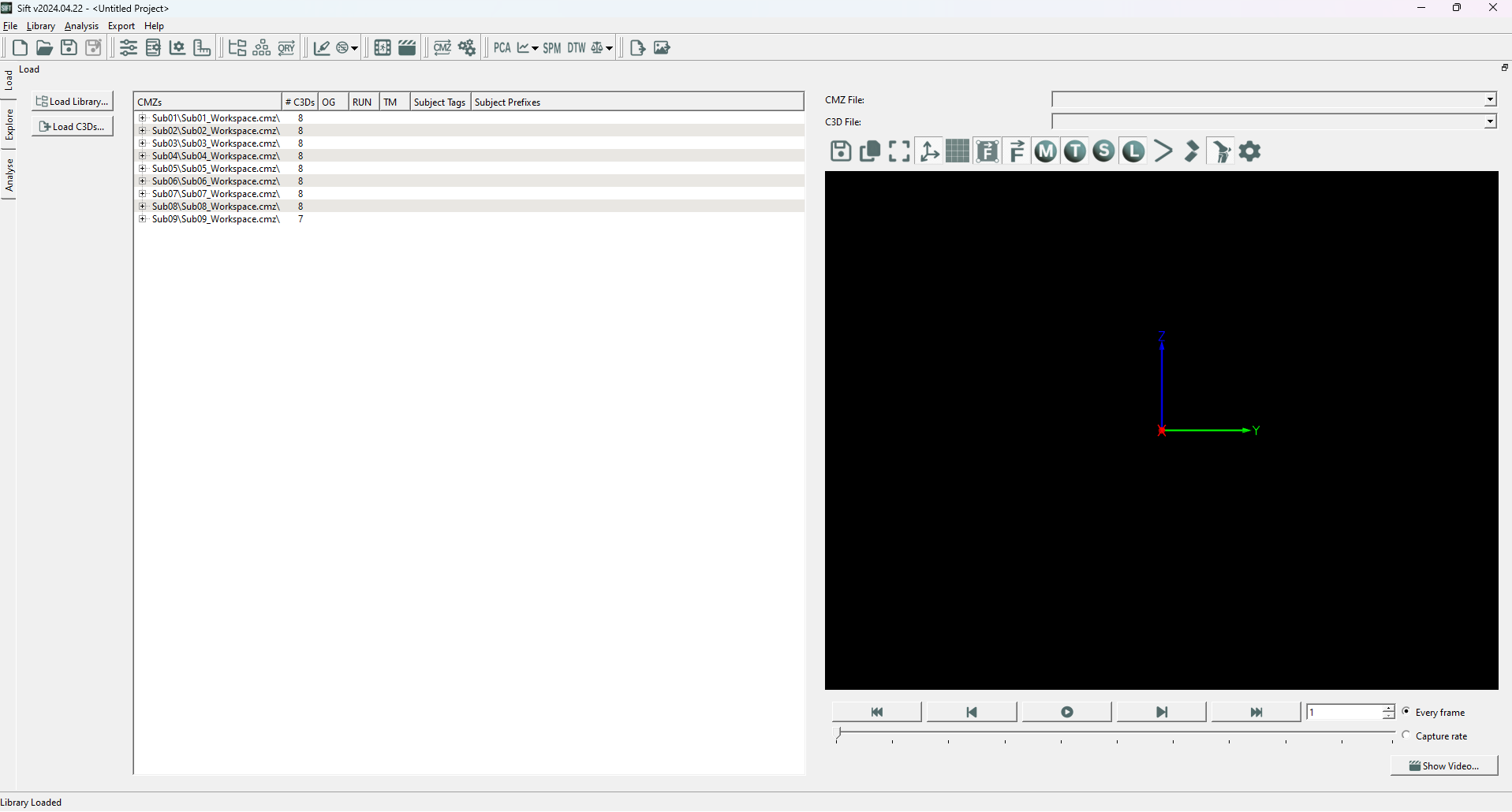
Task: Open SPM analysis from the toolbar
Action: pyautogui.click(x=552, y=48)
